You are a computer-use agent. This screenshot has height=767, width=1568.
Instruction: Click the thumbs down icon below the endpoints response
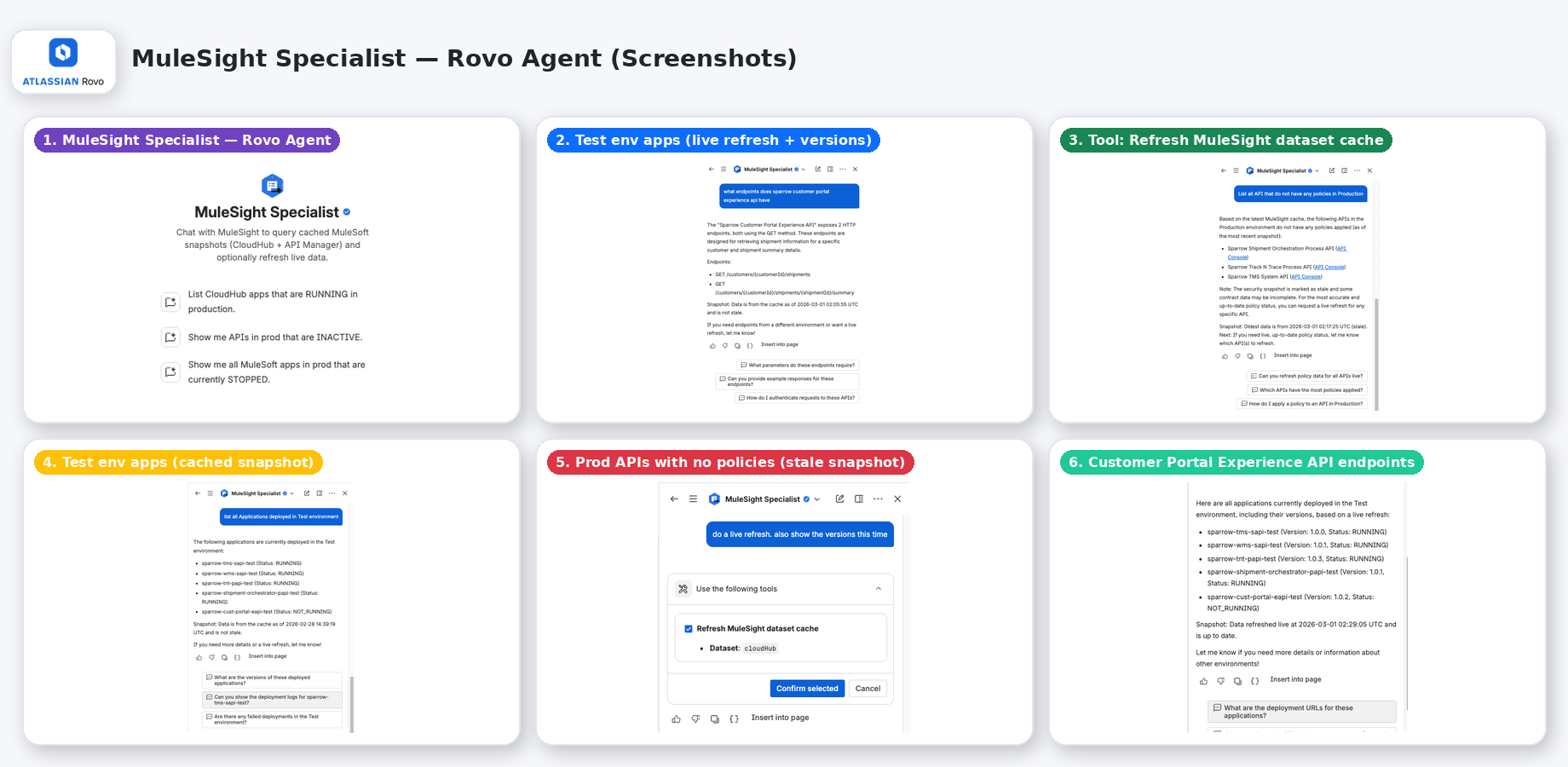pos(725,344)
